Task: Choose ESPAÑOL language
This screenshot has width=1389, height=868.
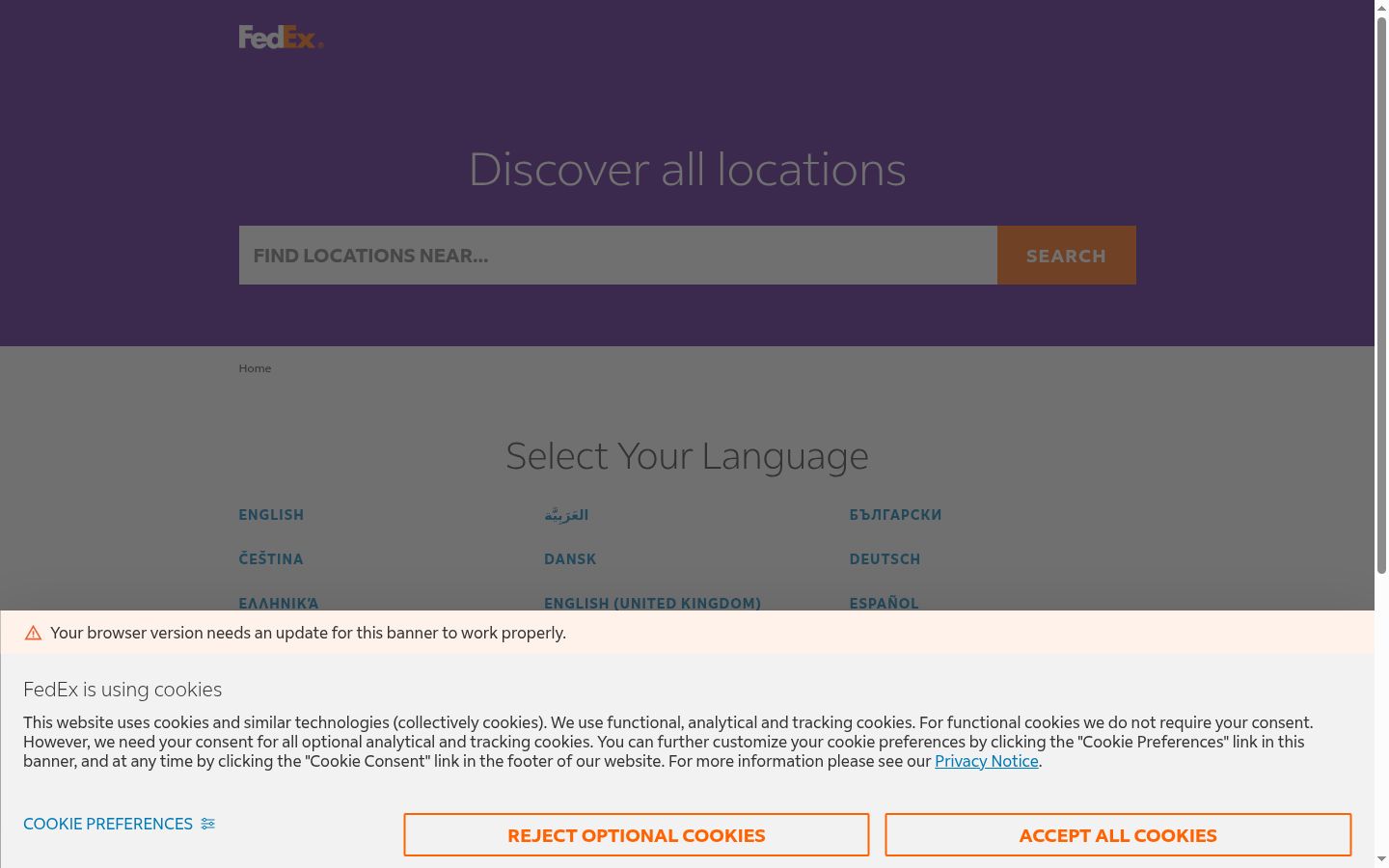Action: tap(884, 604)
